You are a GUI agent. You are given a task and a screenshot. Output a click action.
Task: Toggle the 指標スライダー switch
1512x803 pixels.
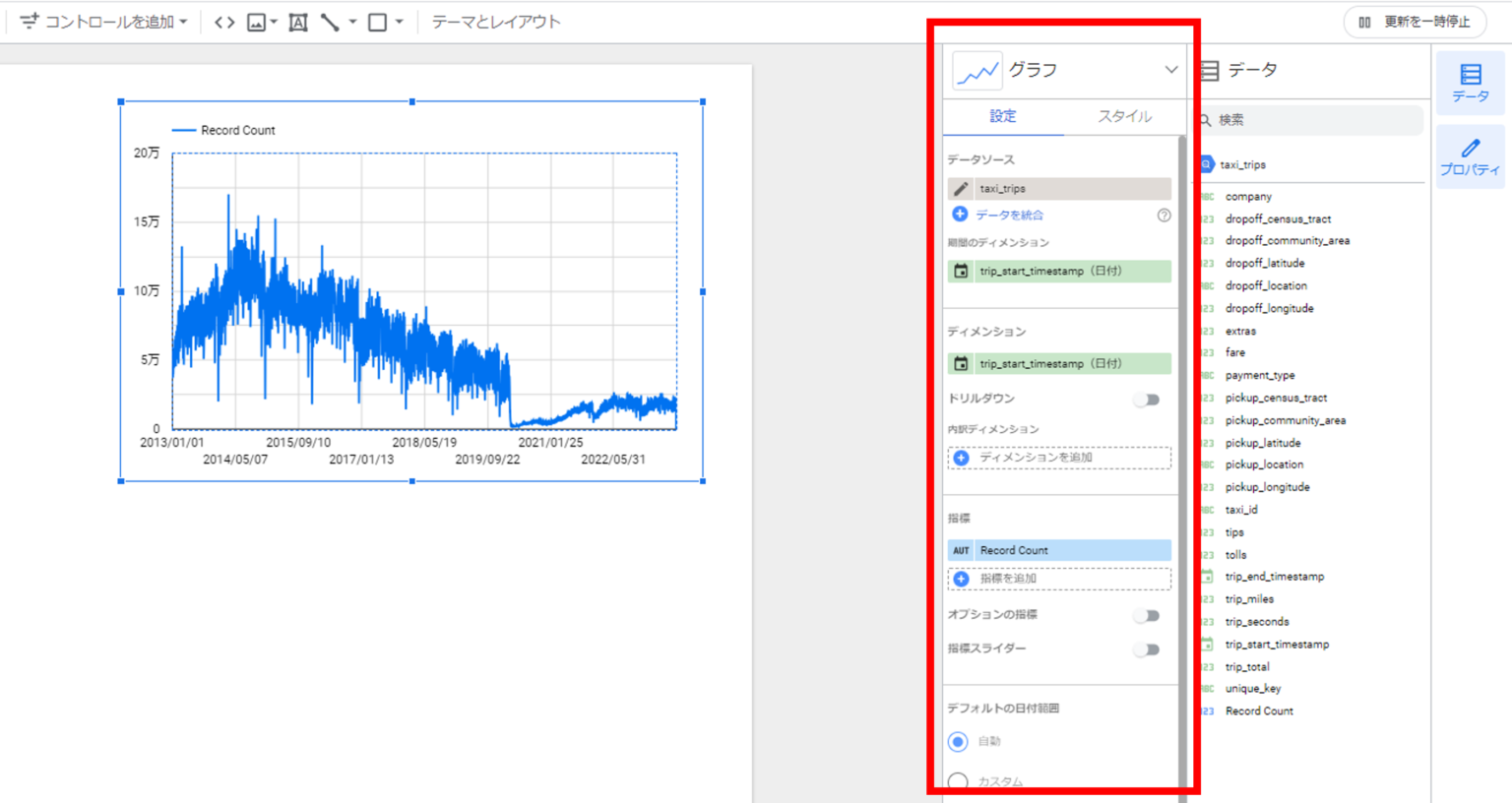(x=1146, y=649)
